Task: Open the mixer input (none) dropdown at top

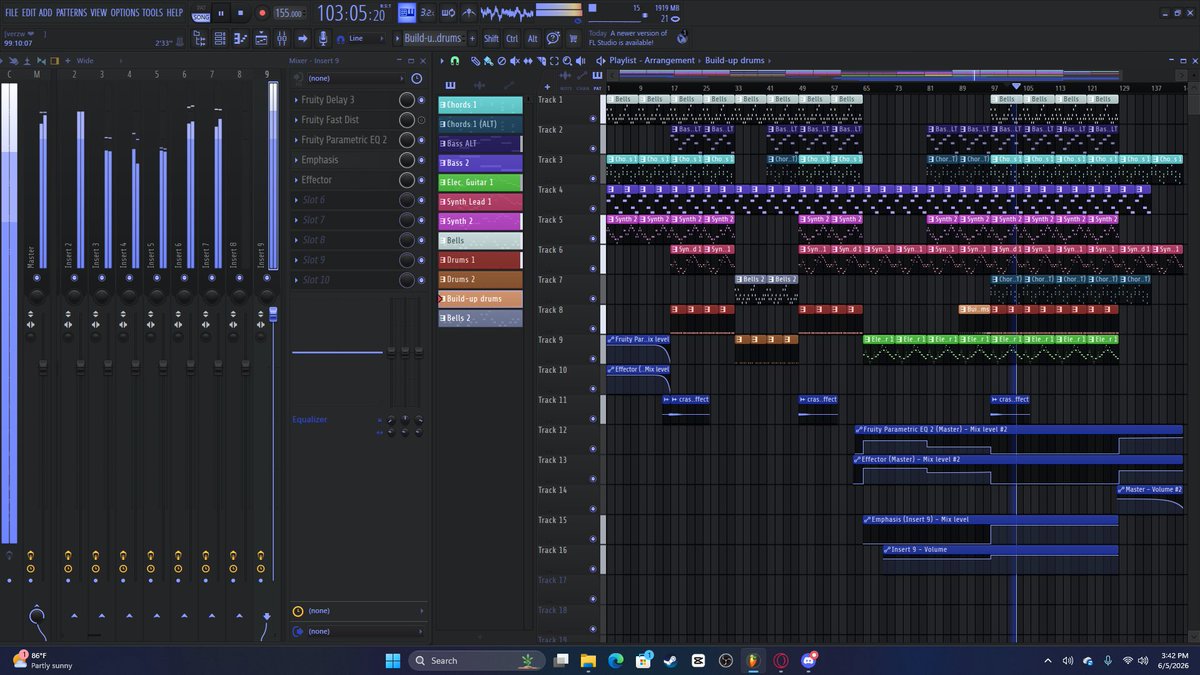Action: pos(357,78)
